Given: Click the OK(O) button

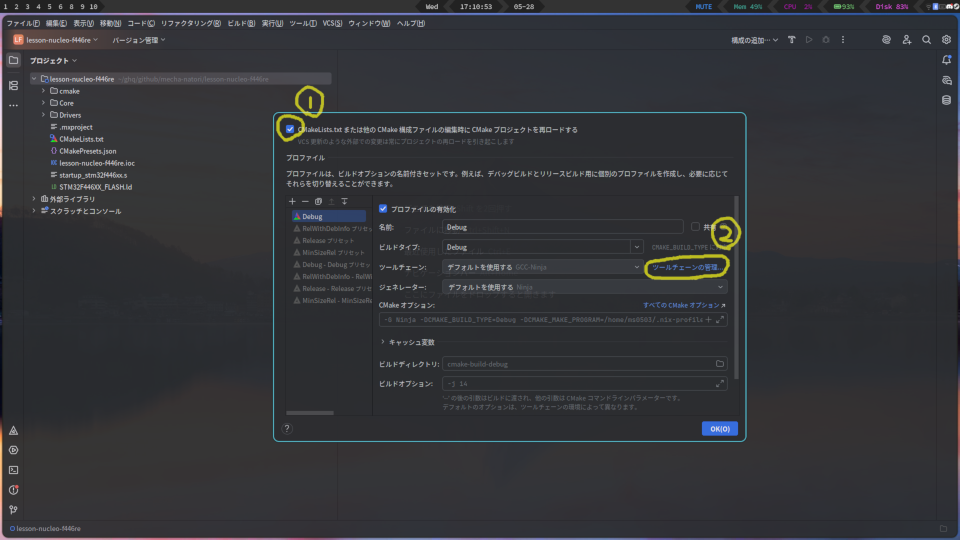Looking at the screenshot, I should (x=719, y=429).
